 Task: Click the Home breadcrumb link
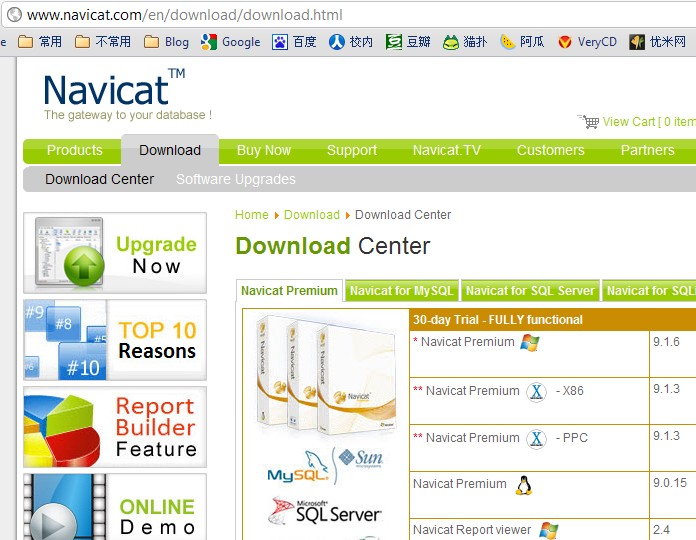[252, 215]
